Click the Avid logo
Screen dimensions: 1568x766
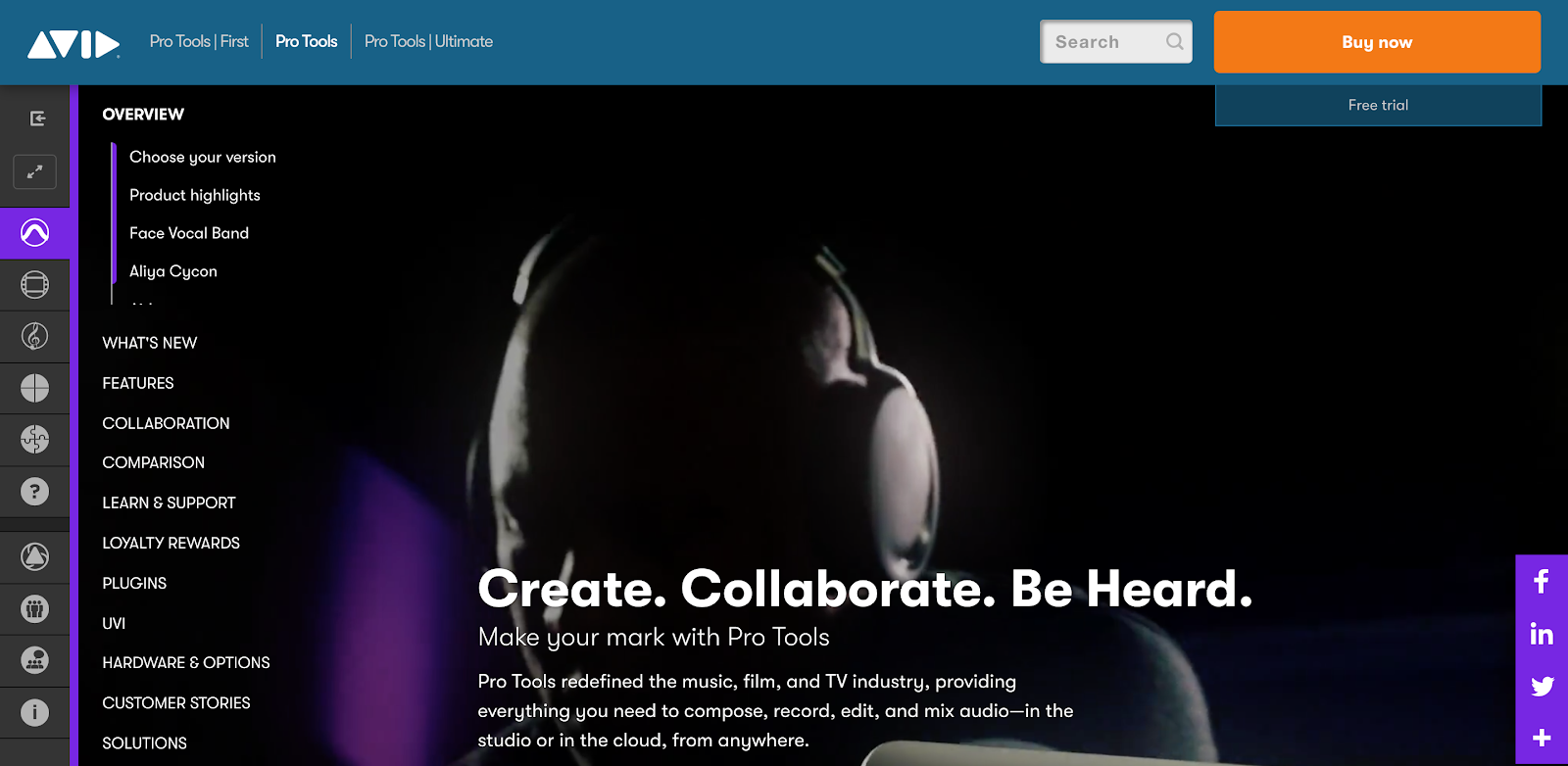73,44
